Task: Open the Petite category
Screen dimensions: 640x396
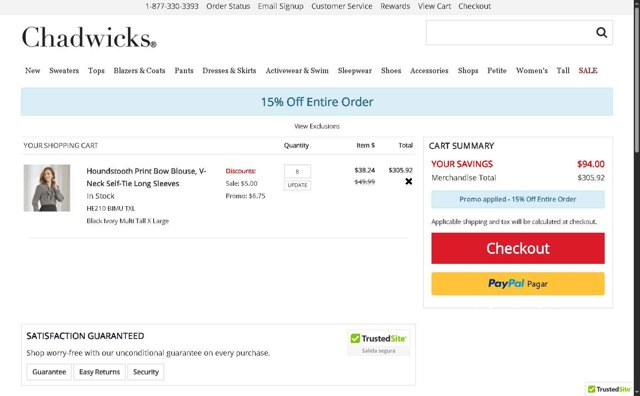Action: pos(497,71)
